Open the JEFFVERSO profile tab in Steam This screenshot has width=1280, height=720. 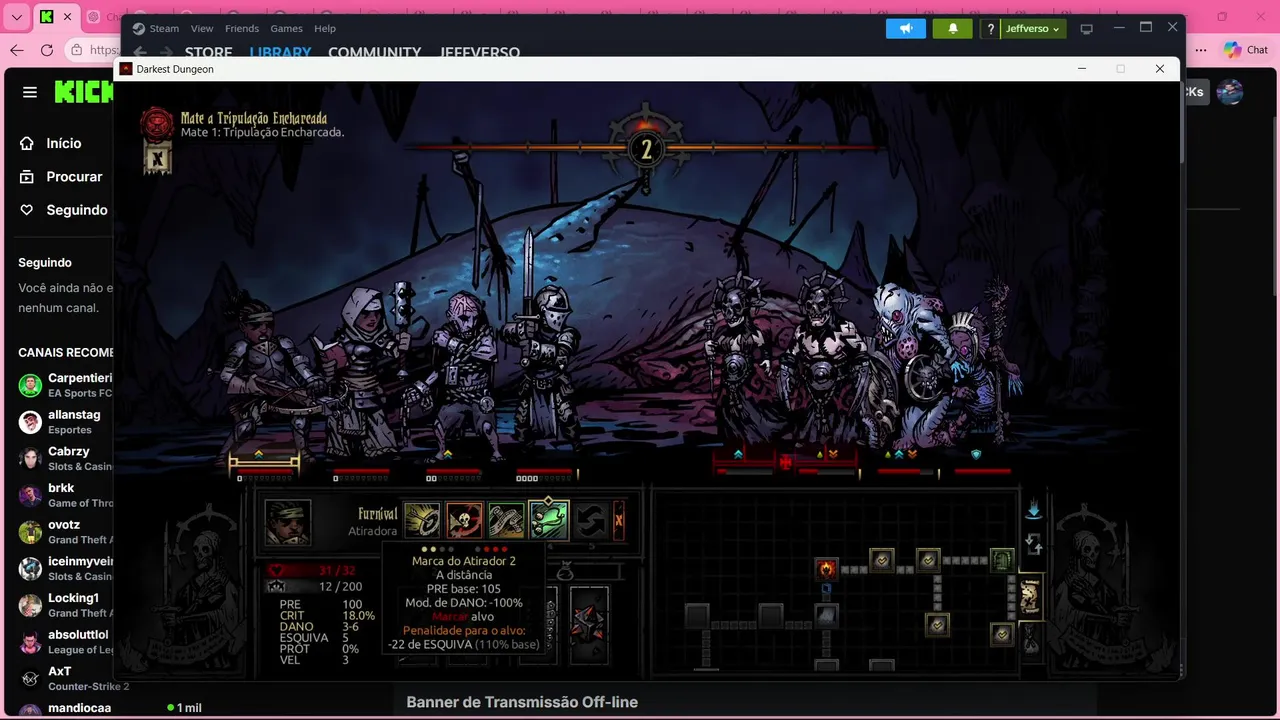480,52
